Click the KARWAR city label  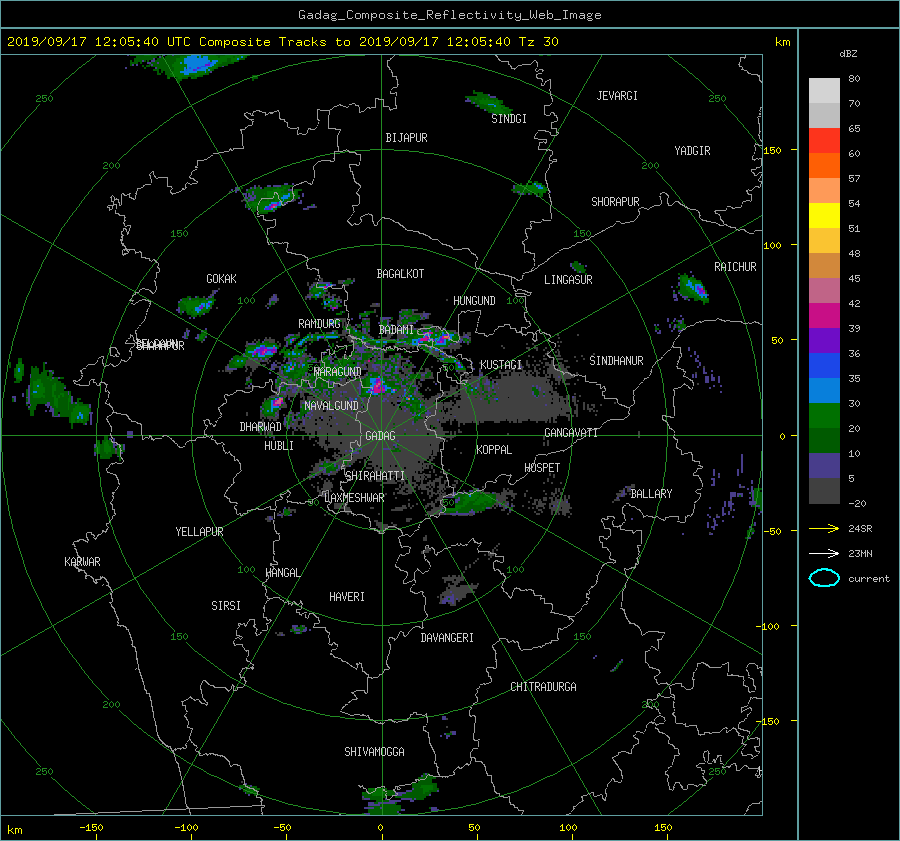pyautogui.click(x=82, y=562)
